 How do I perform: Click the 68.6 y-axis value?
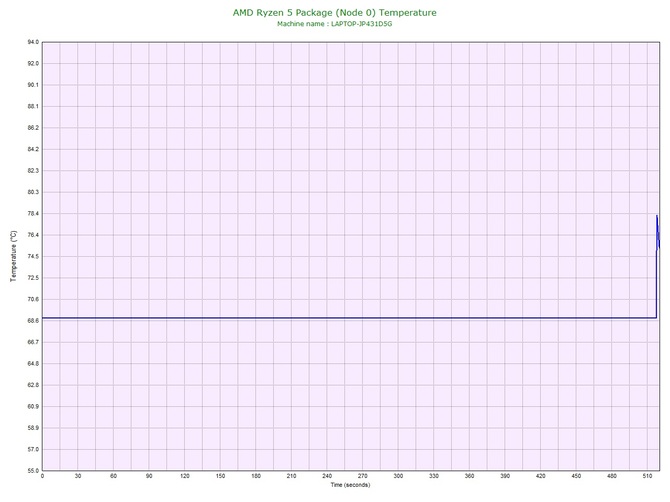point(33,321)
